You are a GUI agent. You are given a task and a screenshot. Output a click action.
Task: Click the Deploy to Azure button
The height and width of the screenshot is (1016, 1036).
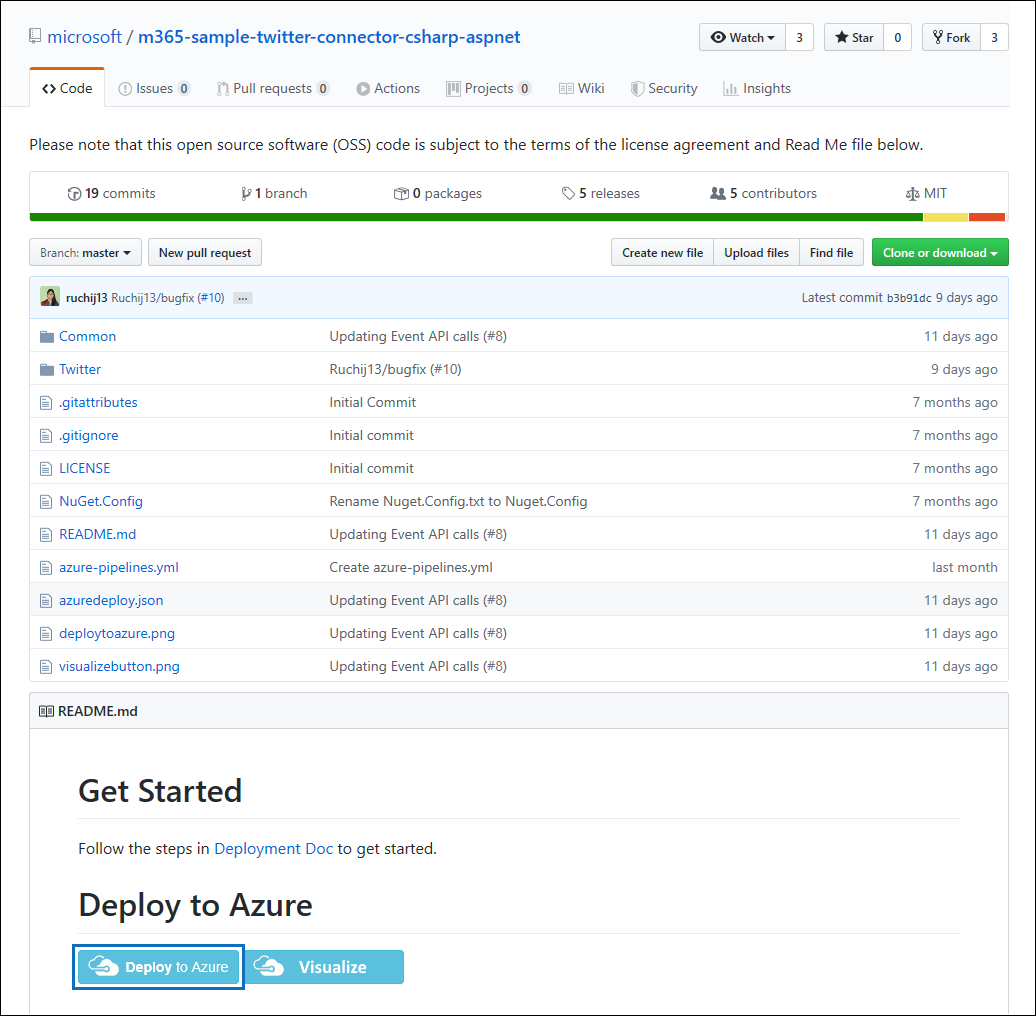pos(157,967)
